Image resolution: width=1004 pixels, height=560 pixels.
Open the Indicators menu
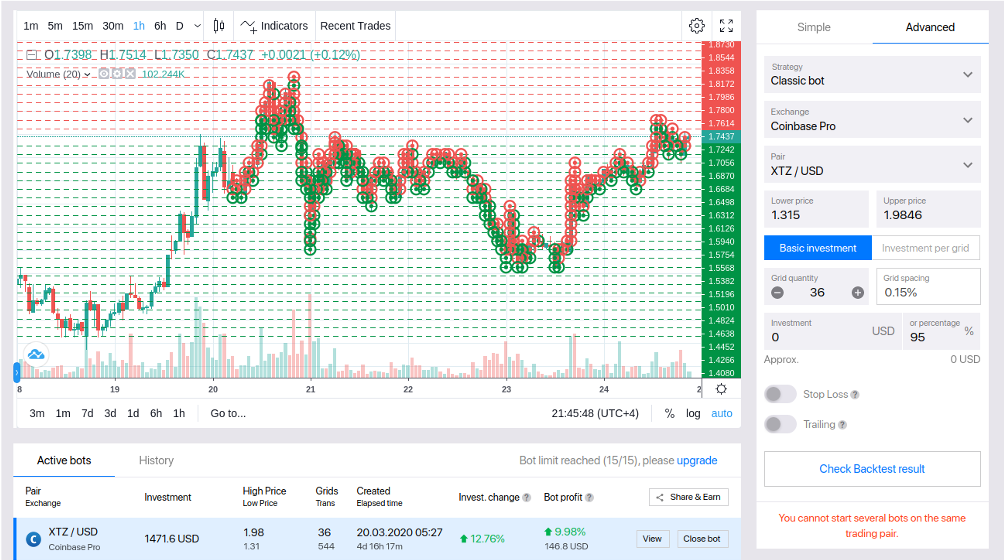pos(274,26)
